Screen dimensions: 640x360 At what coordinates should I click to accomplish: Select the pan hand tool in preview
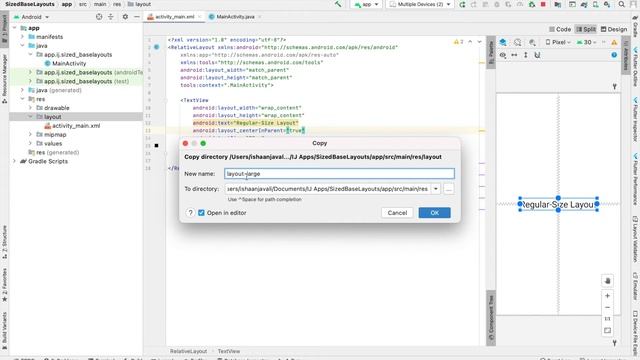(x=607, y=281)
